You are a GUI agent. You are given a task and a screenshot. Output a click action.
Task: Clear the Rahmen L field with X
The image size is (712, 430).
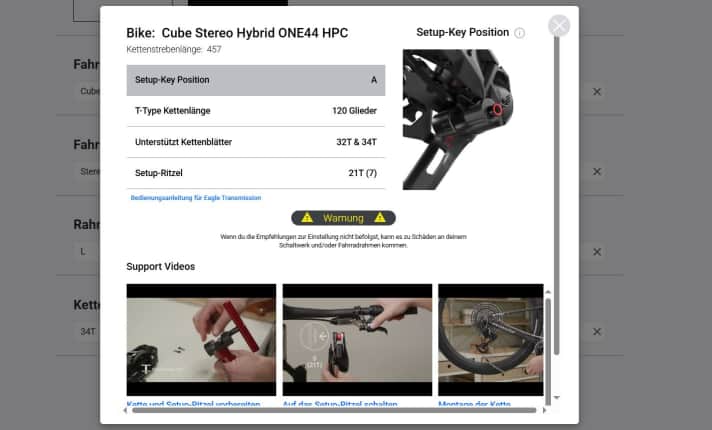pos(597,251)
